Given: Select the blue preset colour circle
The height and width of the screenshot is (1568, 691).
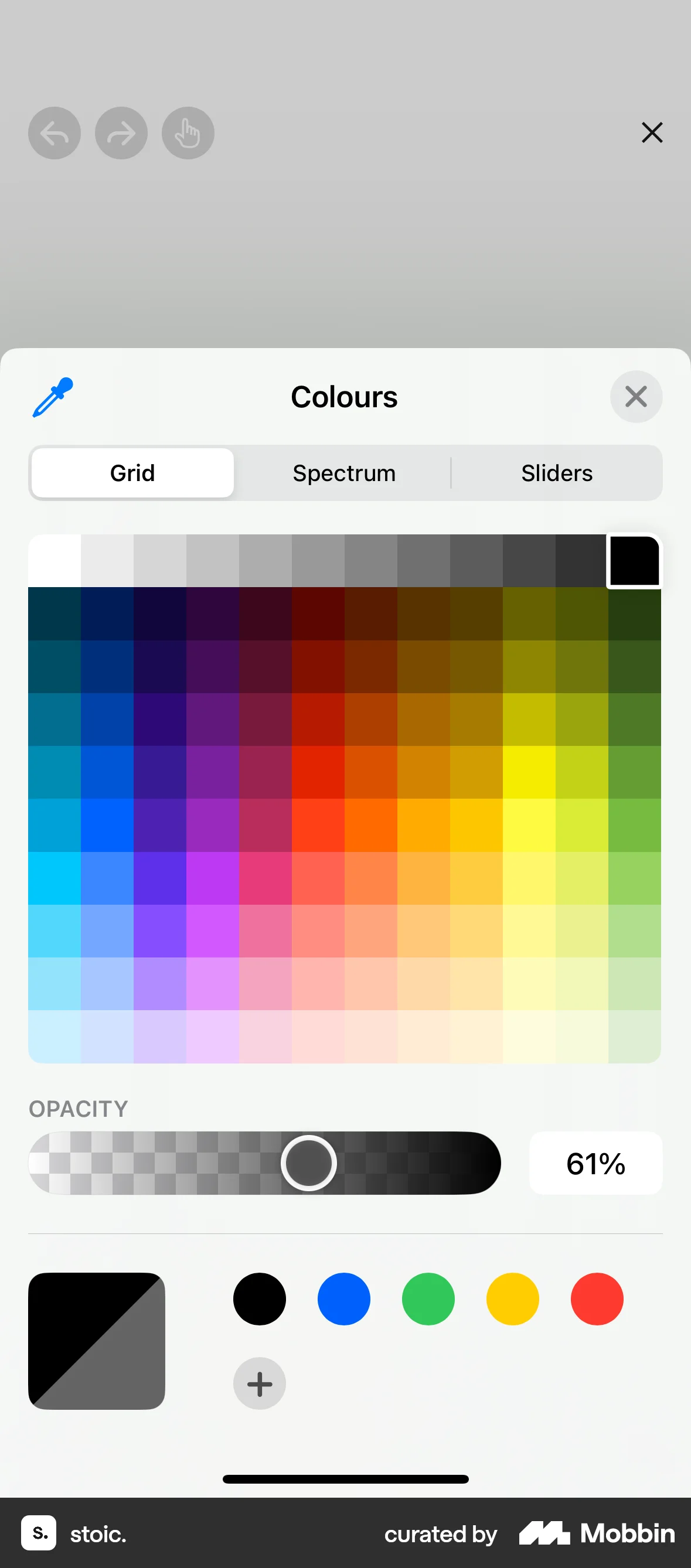Looking at the screenshot, I should [x=343, y=1298].
